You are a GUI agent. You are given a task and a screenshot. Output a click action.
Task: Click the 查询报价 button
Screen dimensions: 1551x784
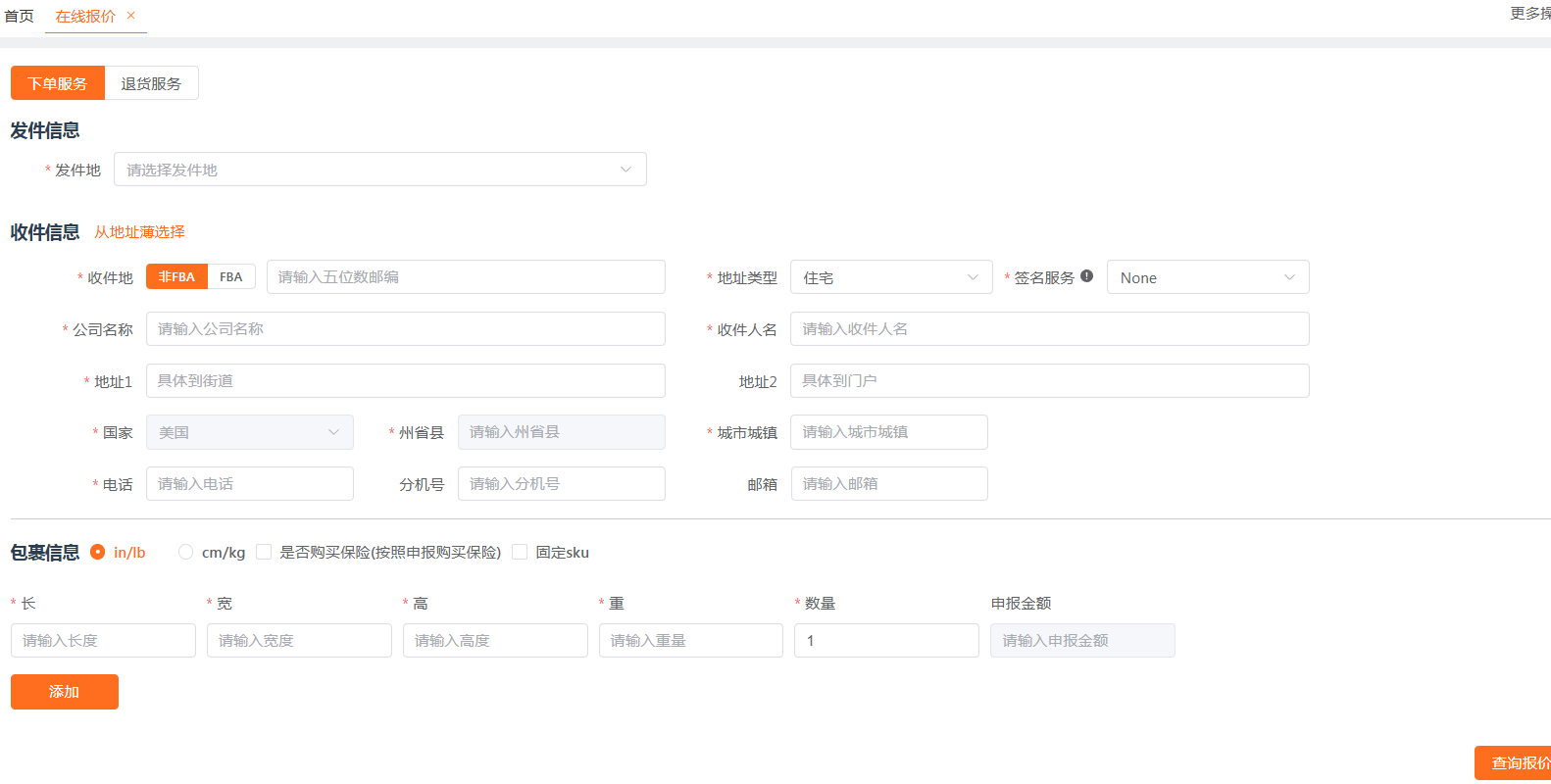click(1517, 762)
